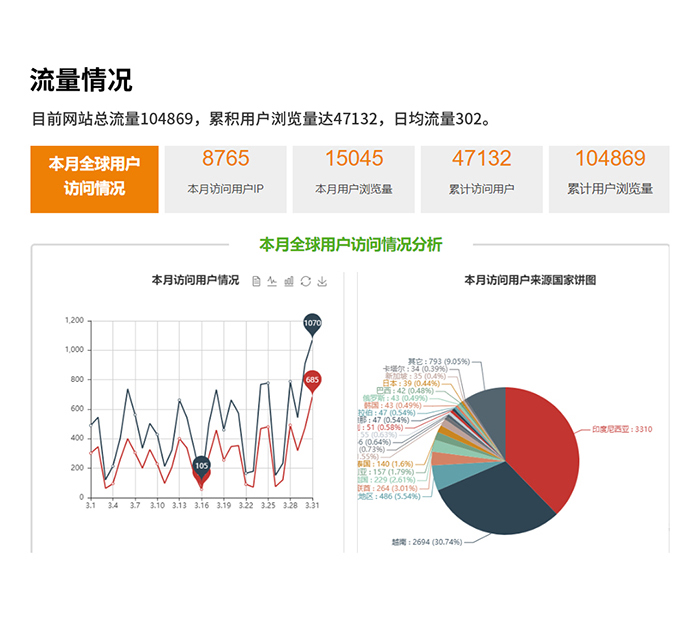
Task: Click the 3.31 x-axis date label
Action: tap(312, 506)
